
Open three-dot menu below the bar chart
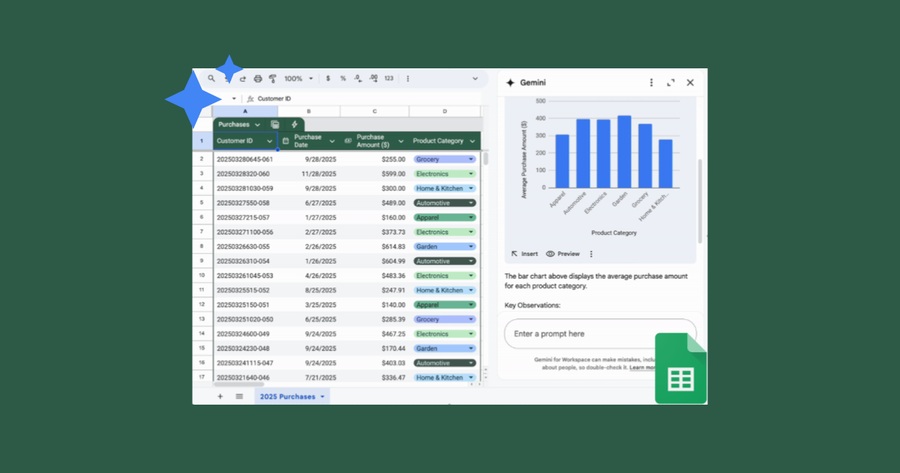pyautogui.click(x=591, y=254)
